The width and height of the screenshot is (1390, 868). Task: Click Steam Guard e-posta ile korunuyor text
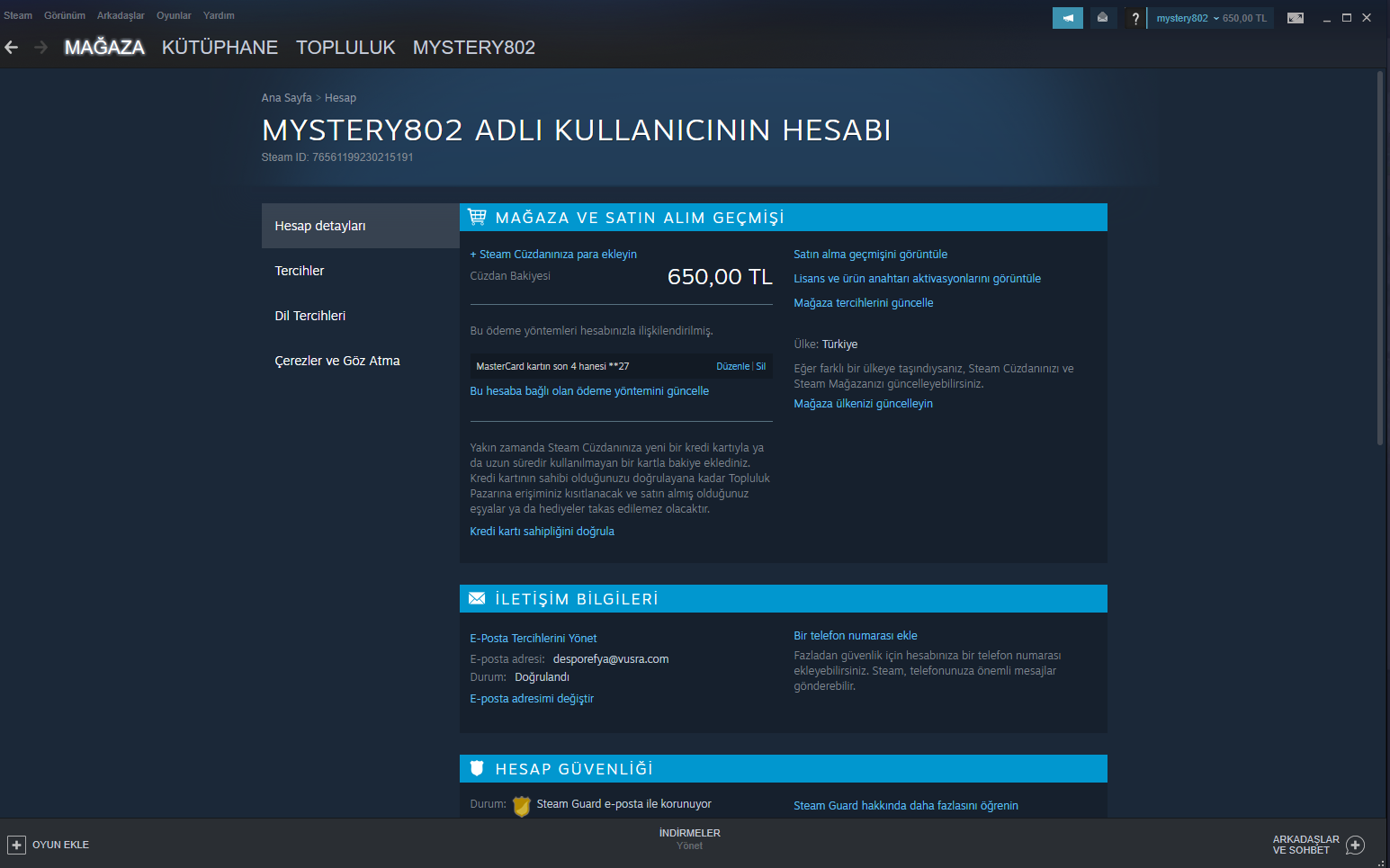pos(623,804)
